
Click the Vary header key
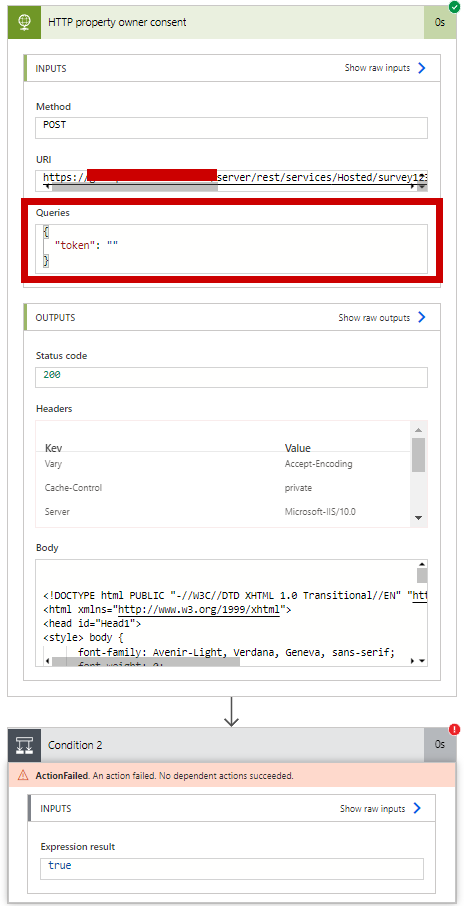pos(53,463)
